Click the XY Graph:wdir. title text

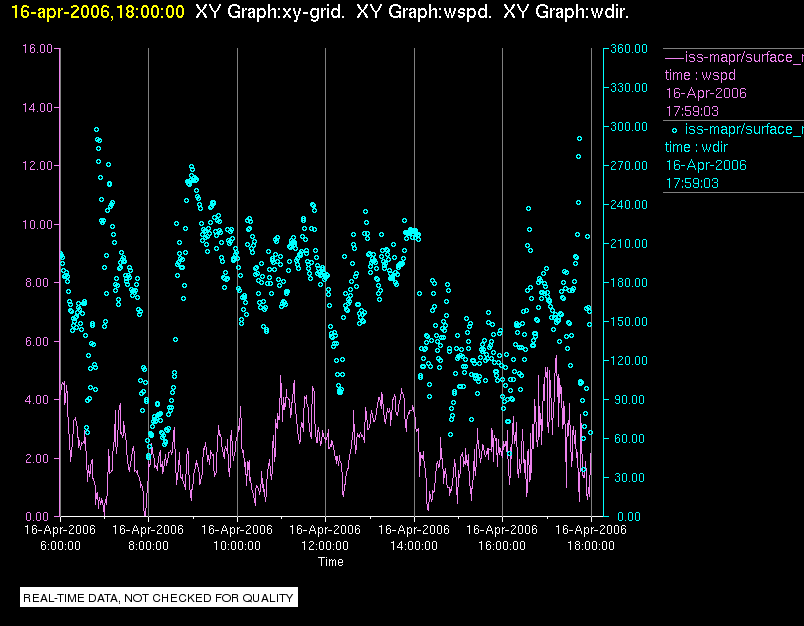click(x=566, y=12)
